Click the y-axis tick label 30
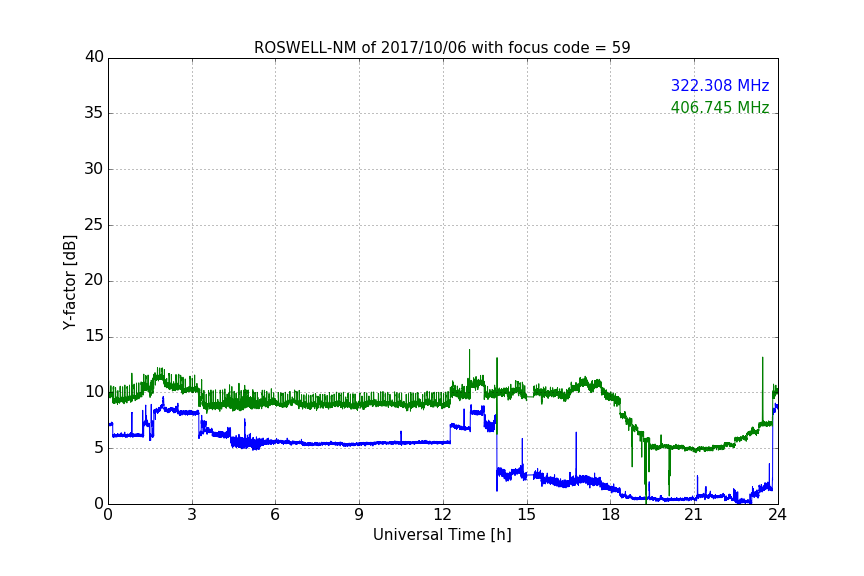Image resolution: width=864 pixels, height=576 pixels. [x=94, y=169]
